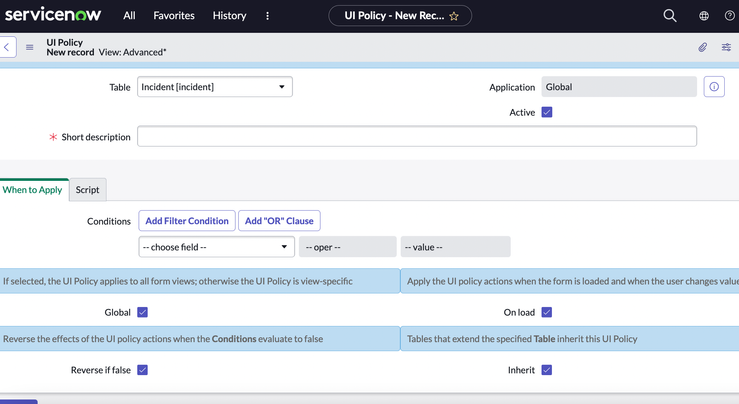
Task: Star the UI Policy page as favorite
Action: pyautogui.click(x=454, y=16)
